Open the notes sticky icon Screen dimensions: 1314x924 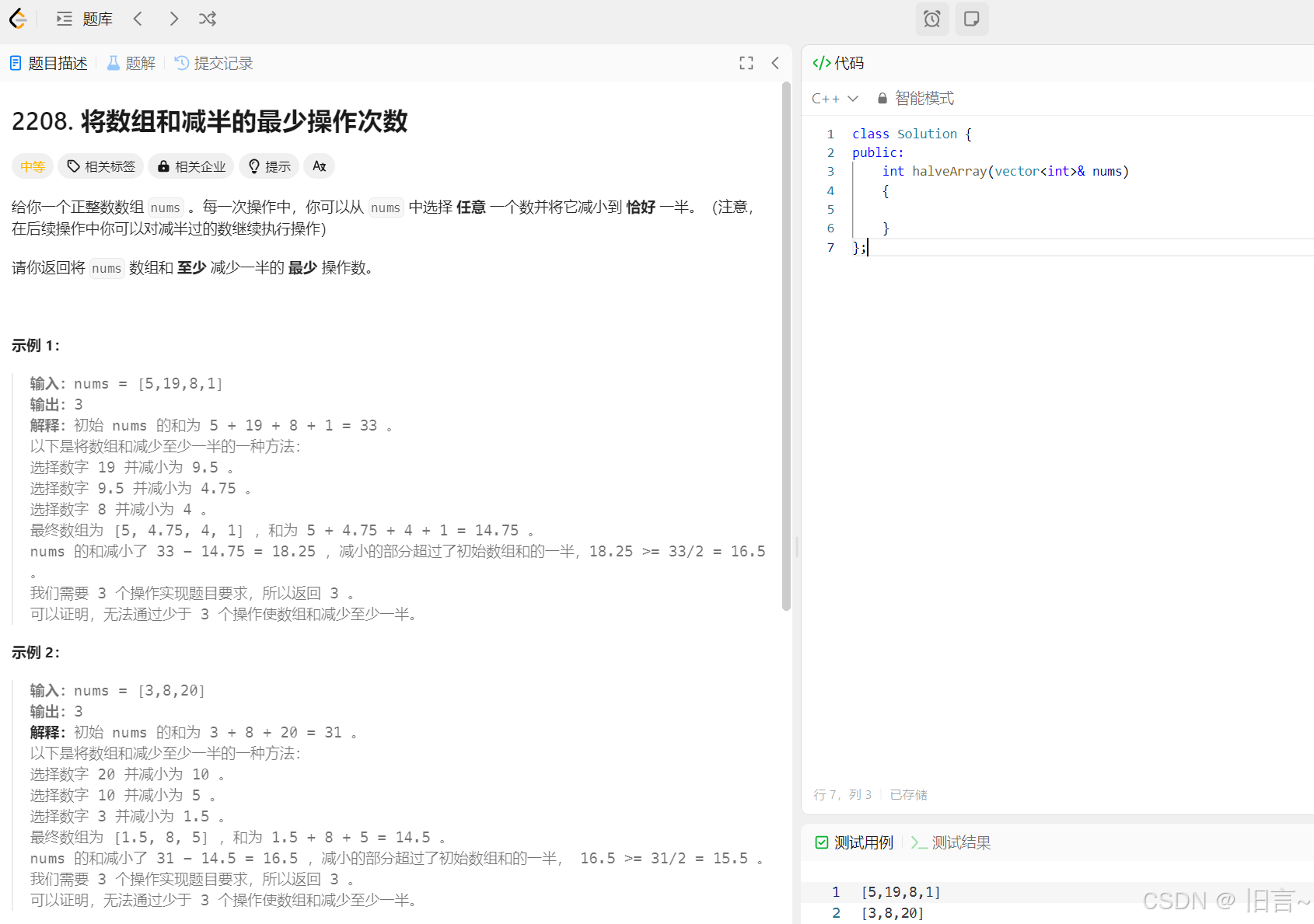971,19
